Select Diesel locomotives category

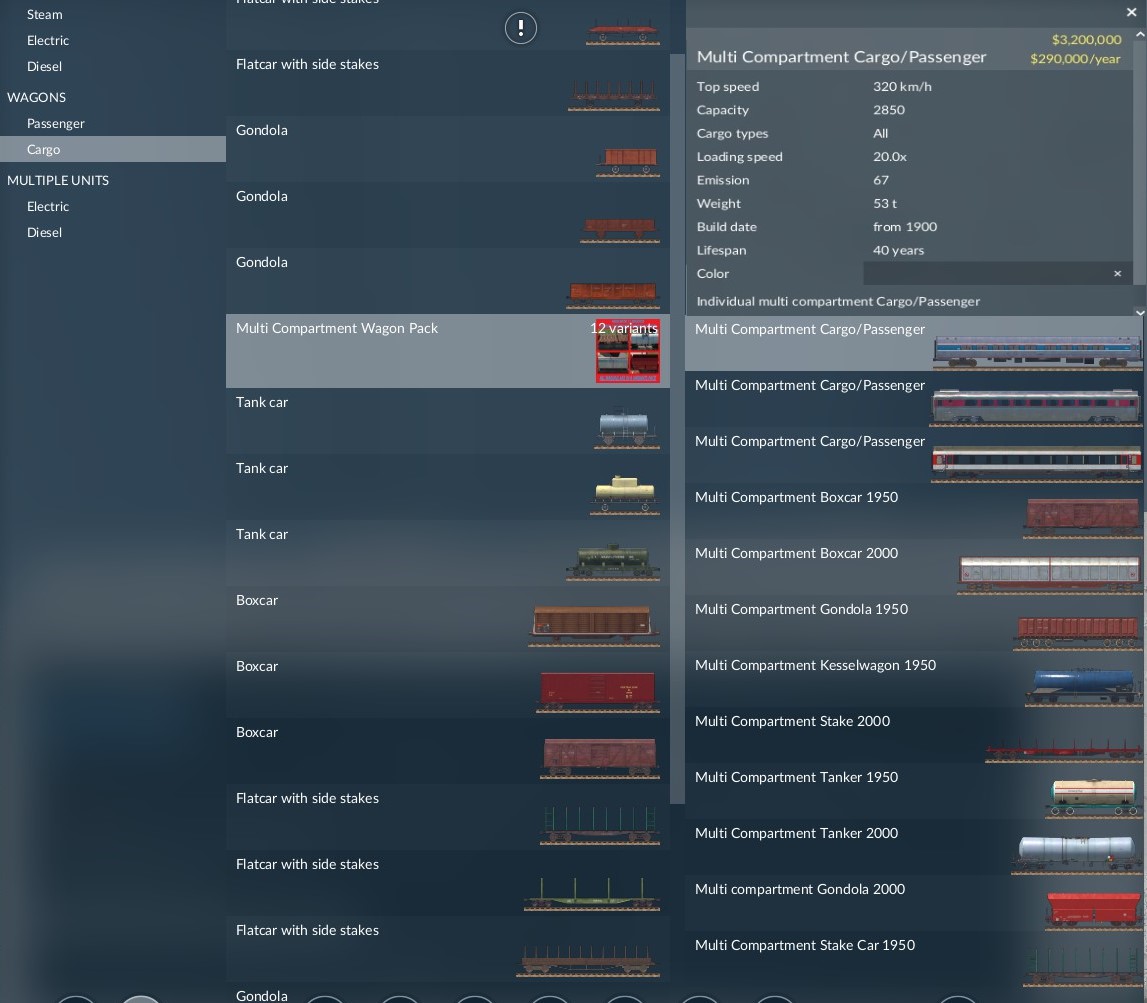coord(45,67)
